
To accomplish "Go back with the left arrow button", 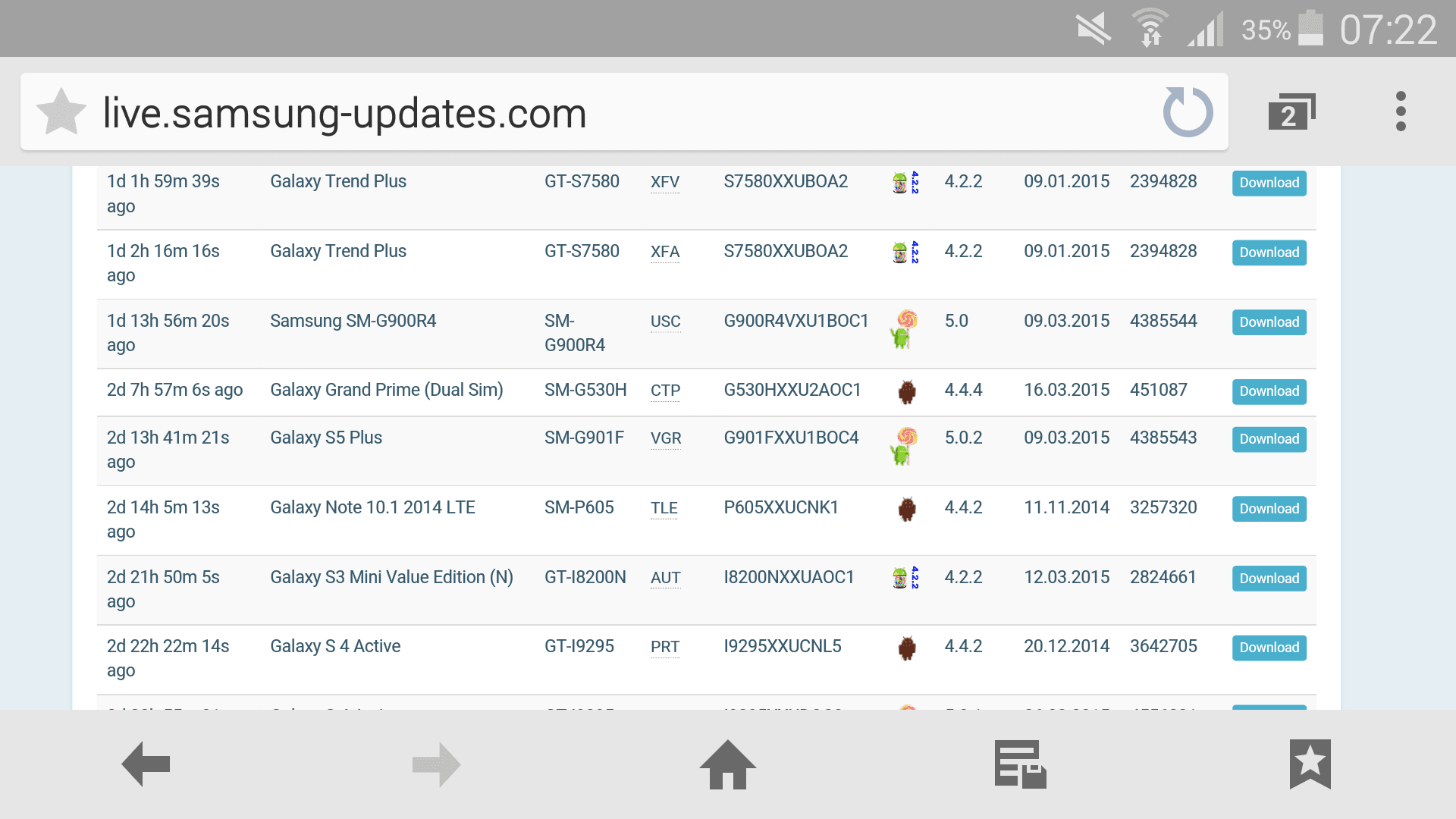I will click(146, 764).
